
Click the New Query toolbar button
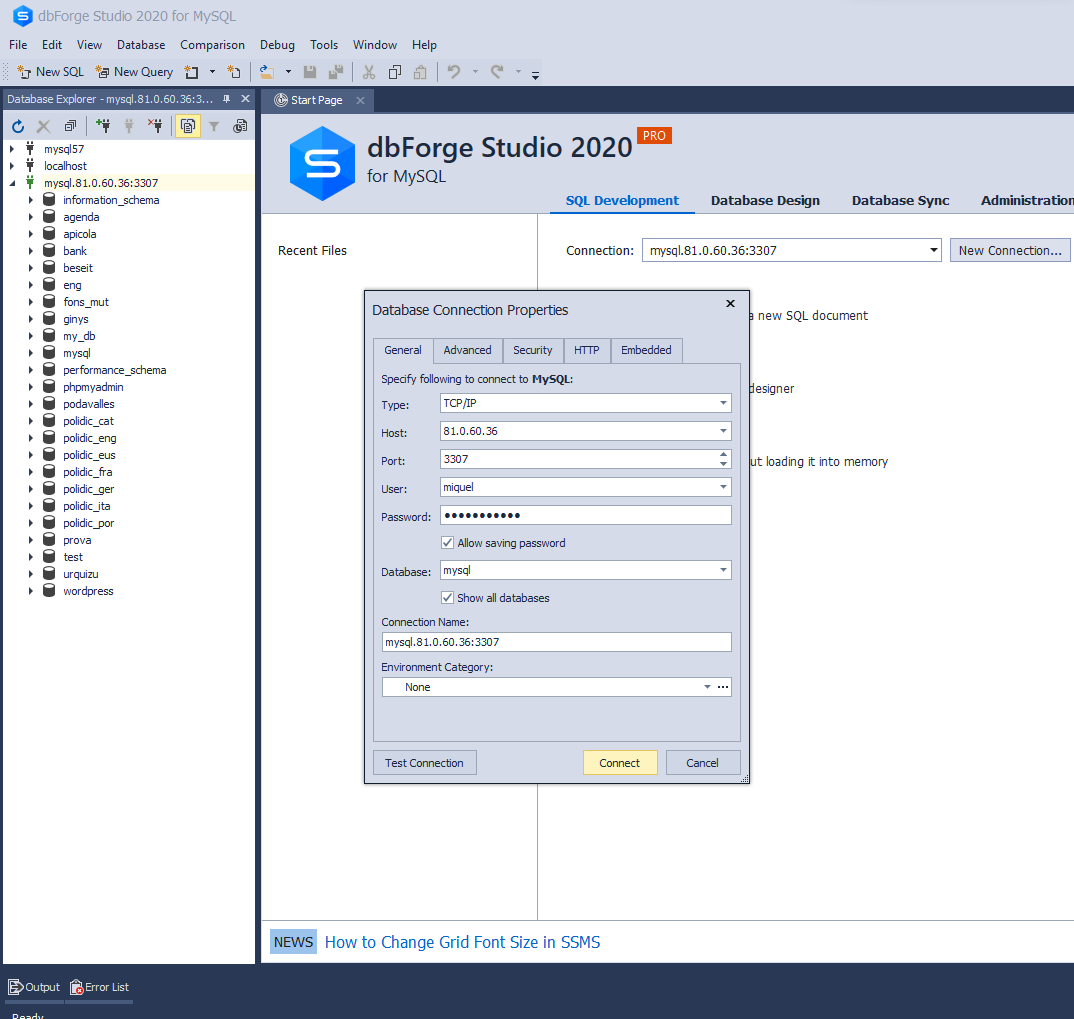click(134, 72)
